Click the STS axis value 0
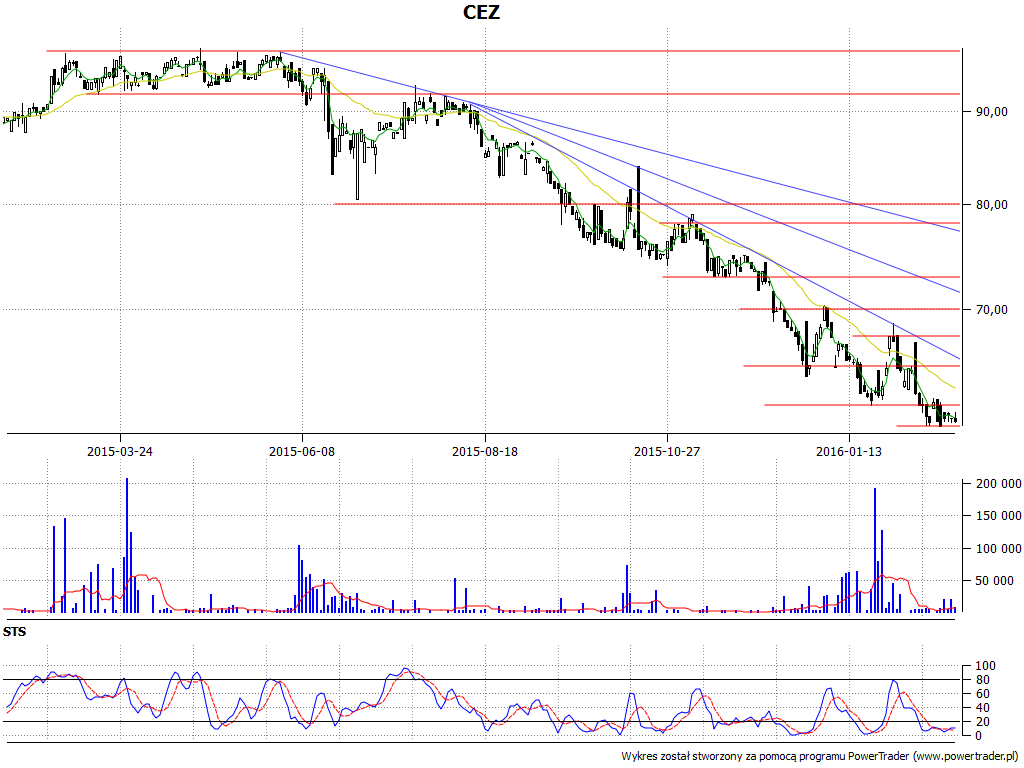Viewport: 1024px width, 768px height. pos(978,735)
